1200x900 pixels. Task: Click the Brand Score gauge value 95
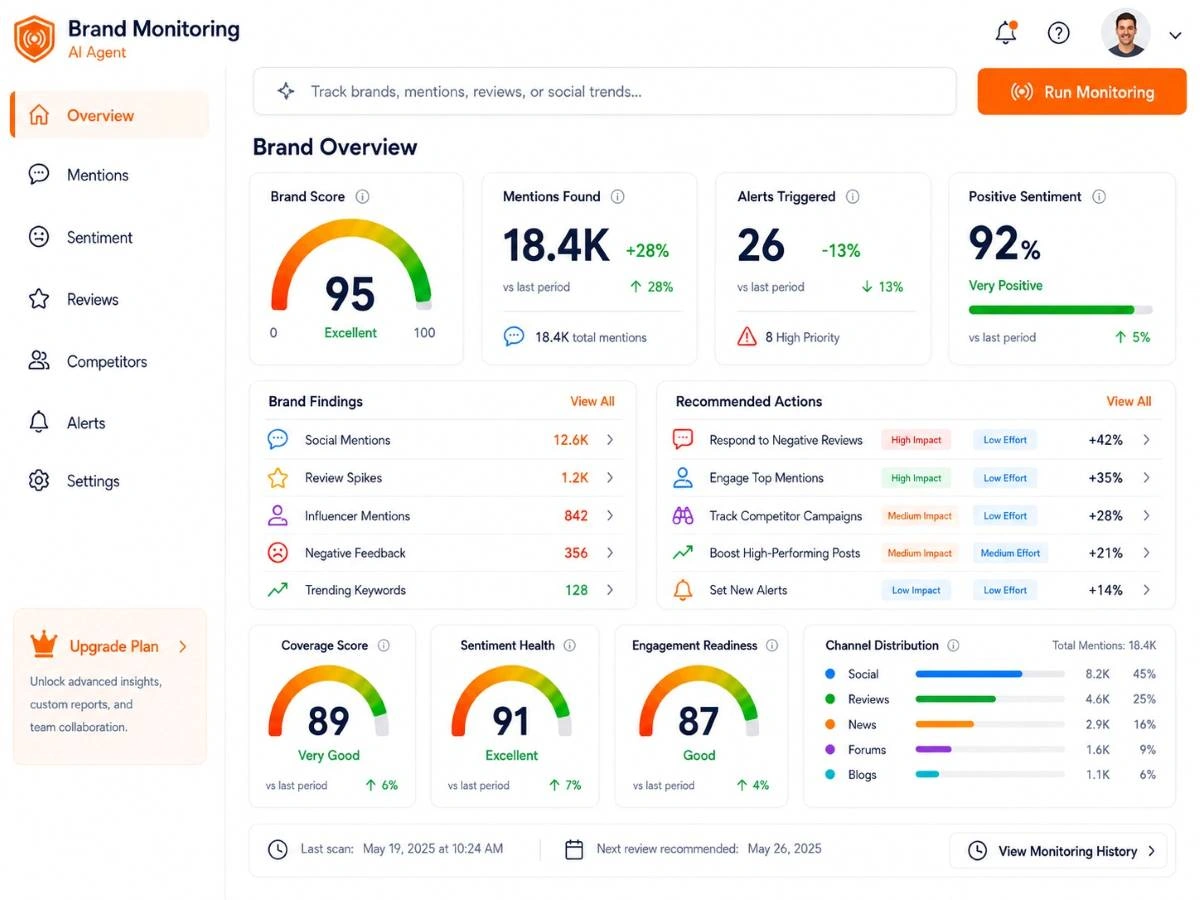(x=350, y=294)
